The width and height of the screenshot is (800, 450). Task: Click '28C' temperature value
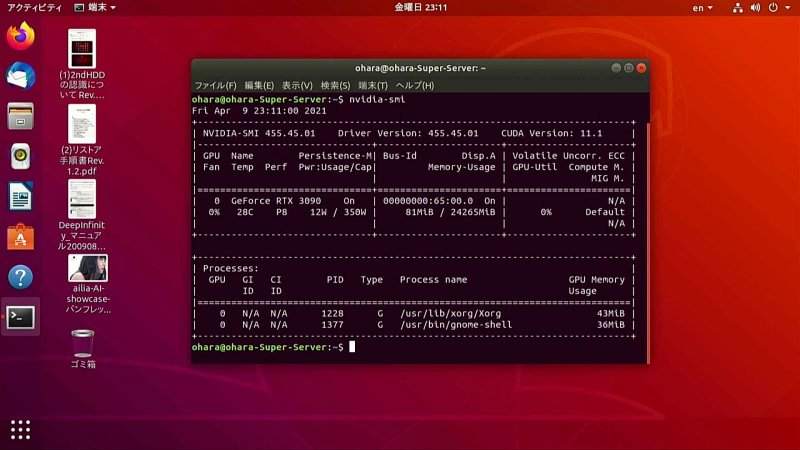coord(245,212)
